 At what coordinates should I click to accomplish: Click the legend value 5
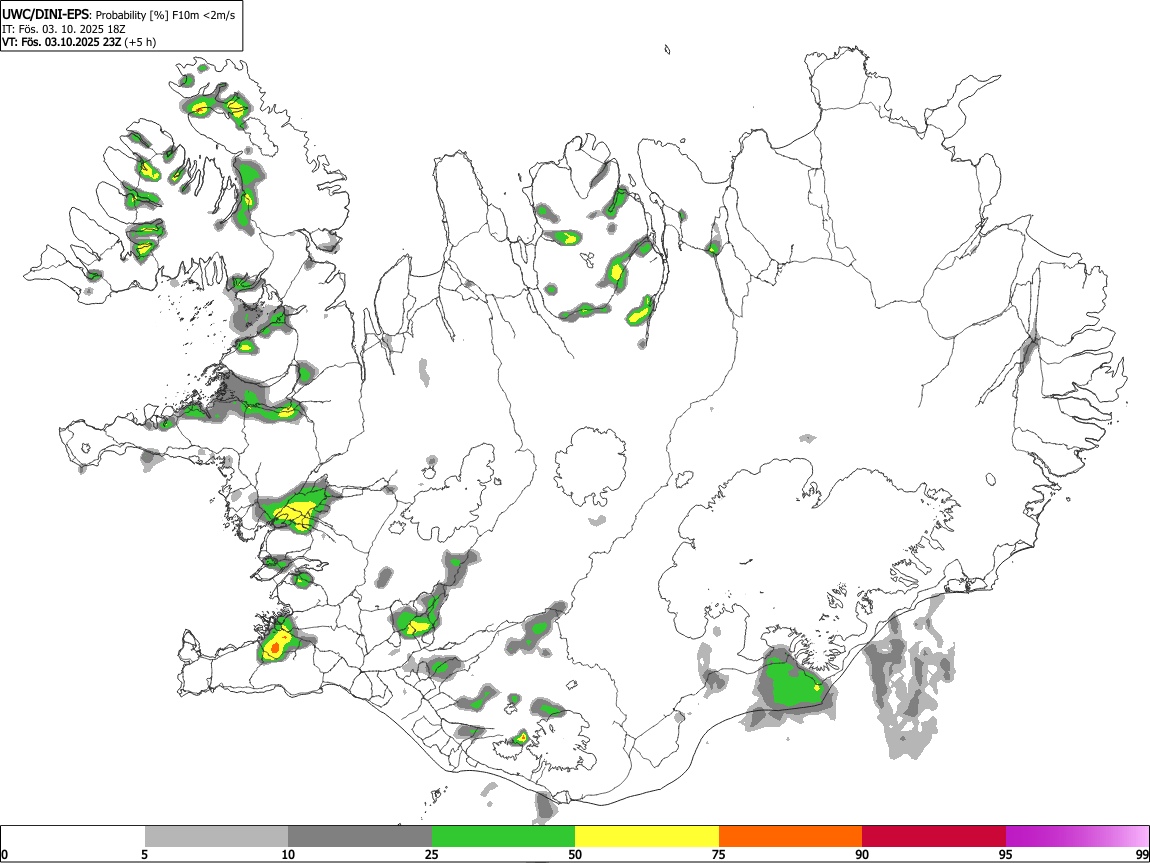click(144, 855)
